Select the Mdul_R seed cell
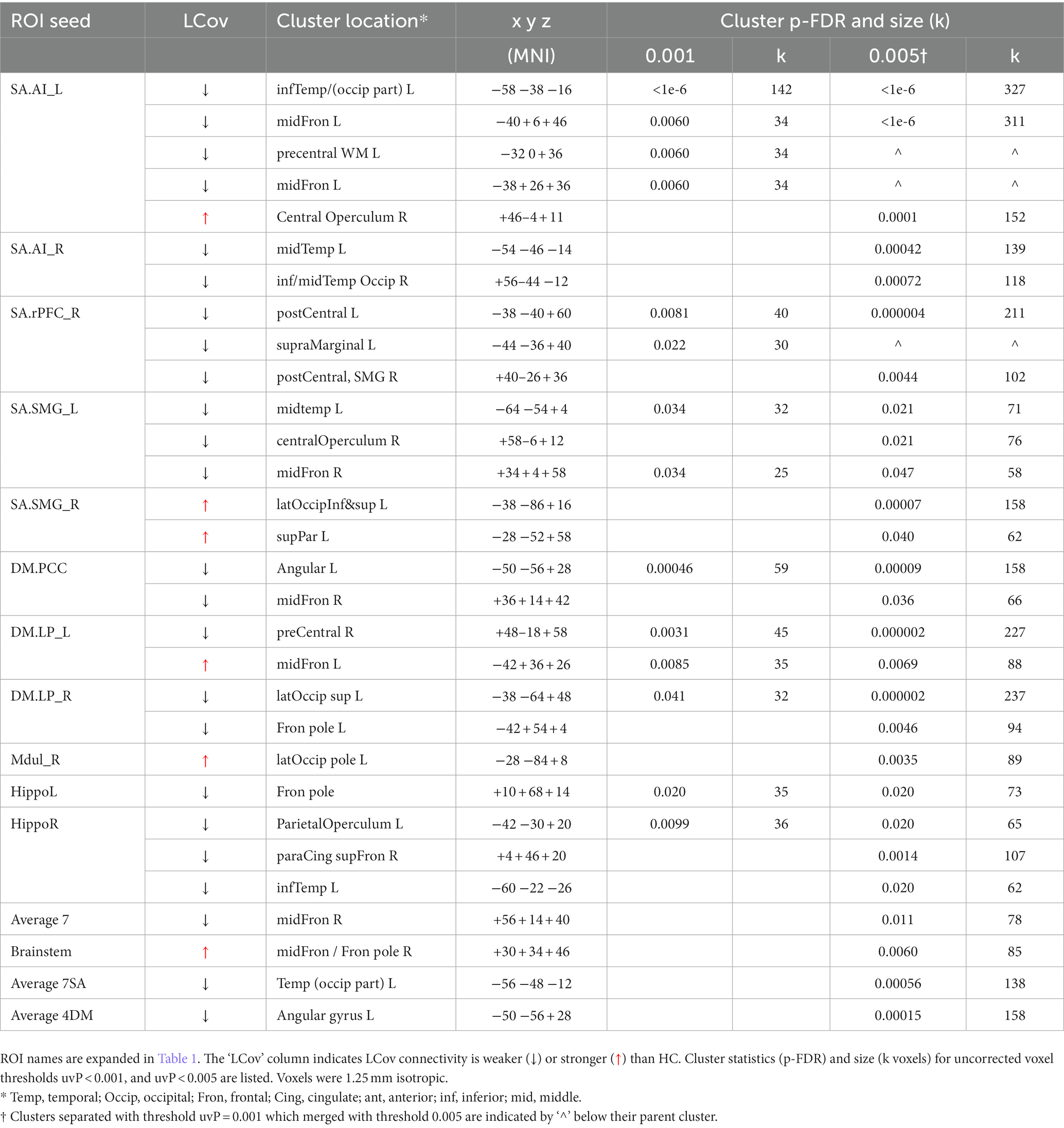Viewport: 1064px width, 1128px height. pos(35,760)
